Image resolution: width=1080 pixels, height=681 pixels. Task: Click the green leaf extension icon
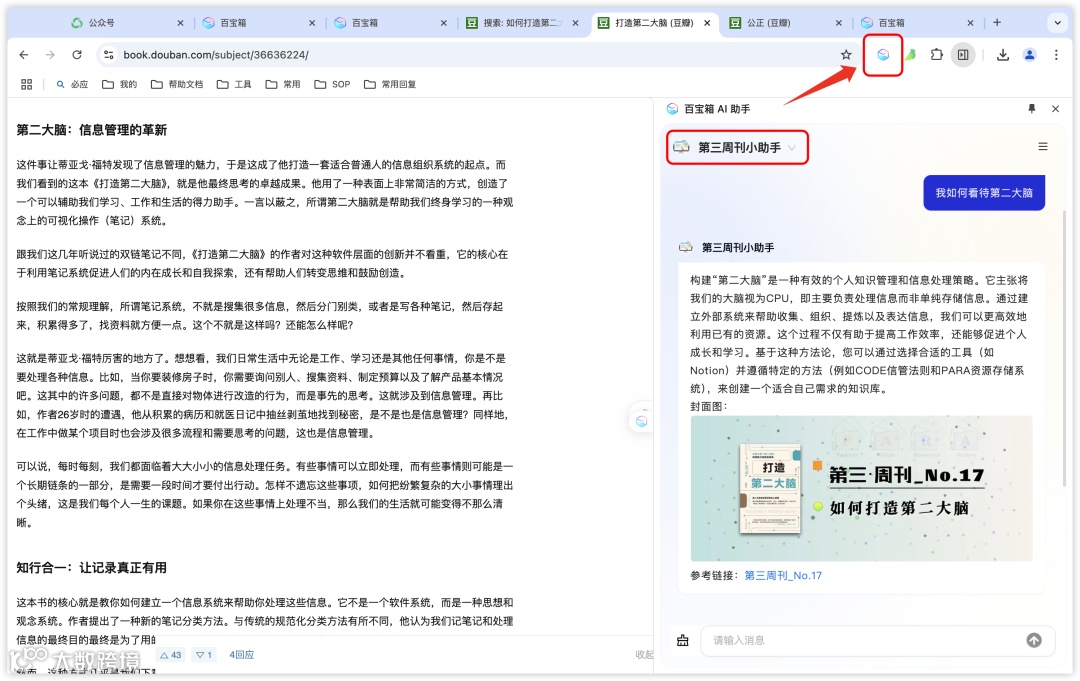(x=911, y=54)
